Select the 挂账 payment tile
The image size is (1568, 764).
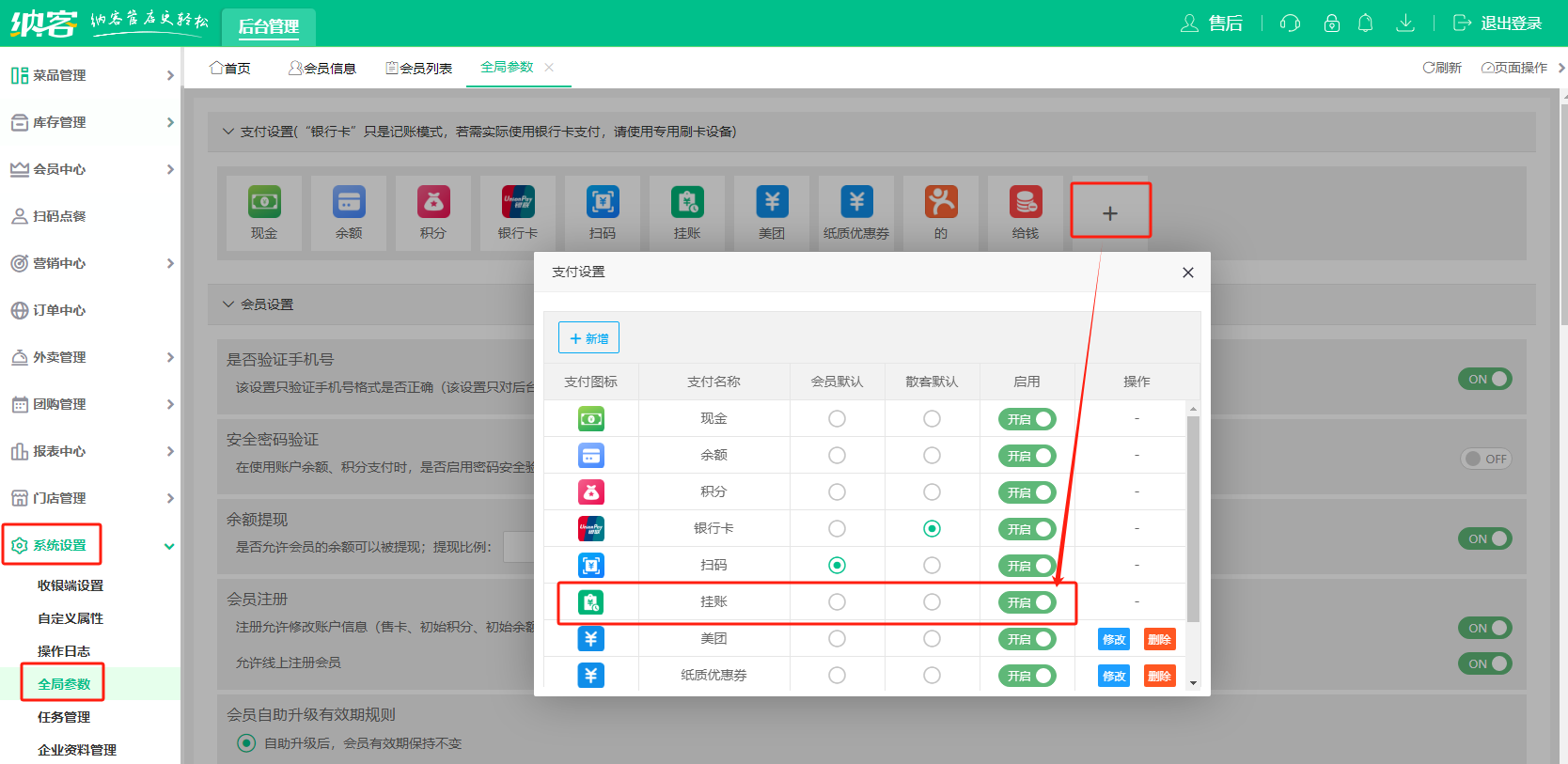[687, 213]
